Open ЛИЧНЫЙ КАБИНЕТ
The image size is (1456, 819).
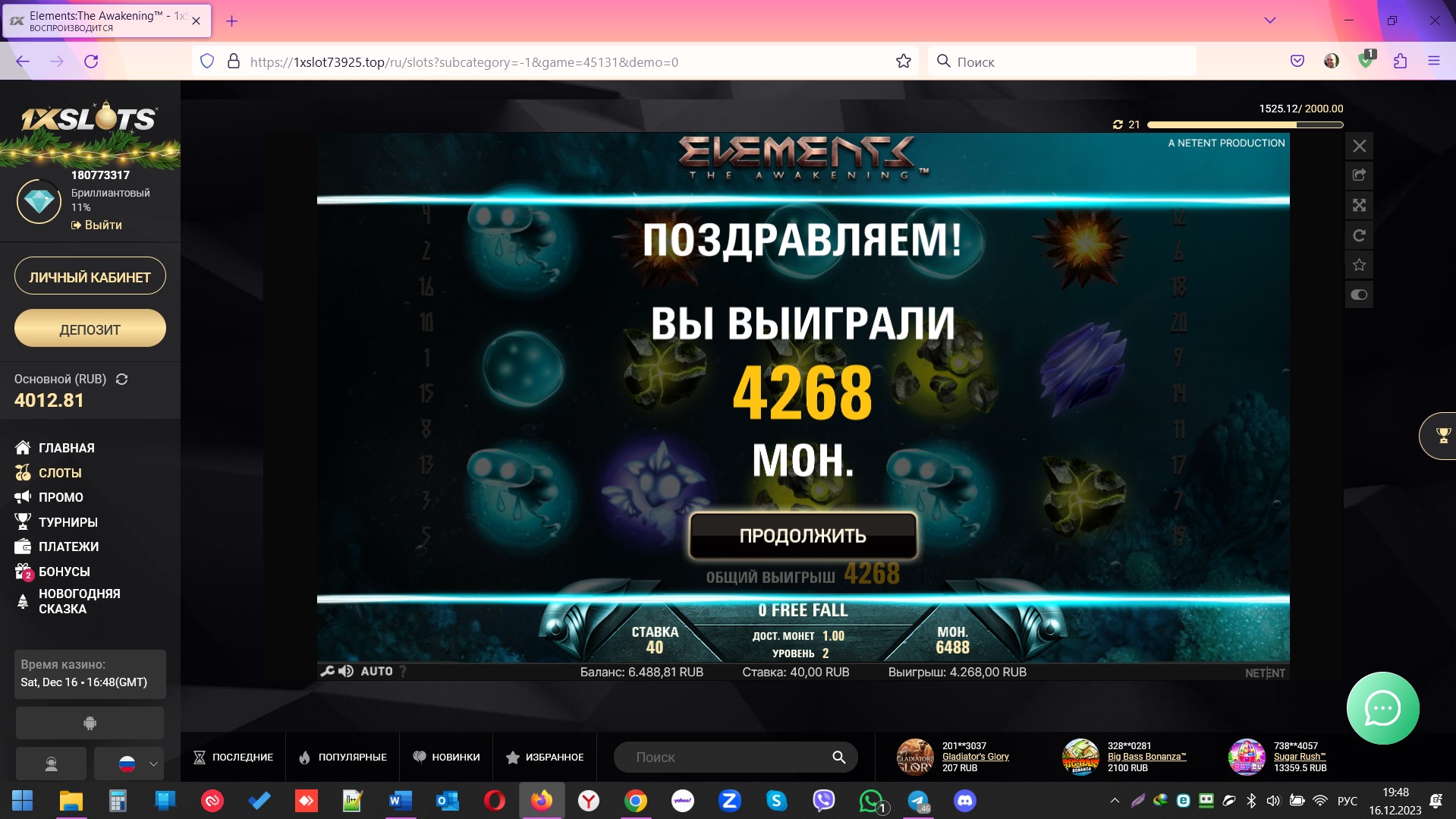90,276
